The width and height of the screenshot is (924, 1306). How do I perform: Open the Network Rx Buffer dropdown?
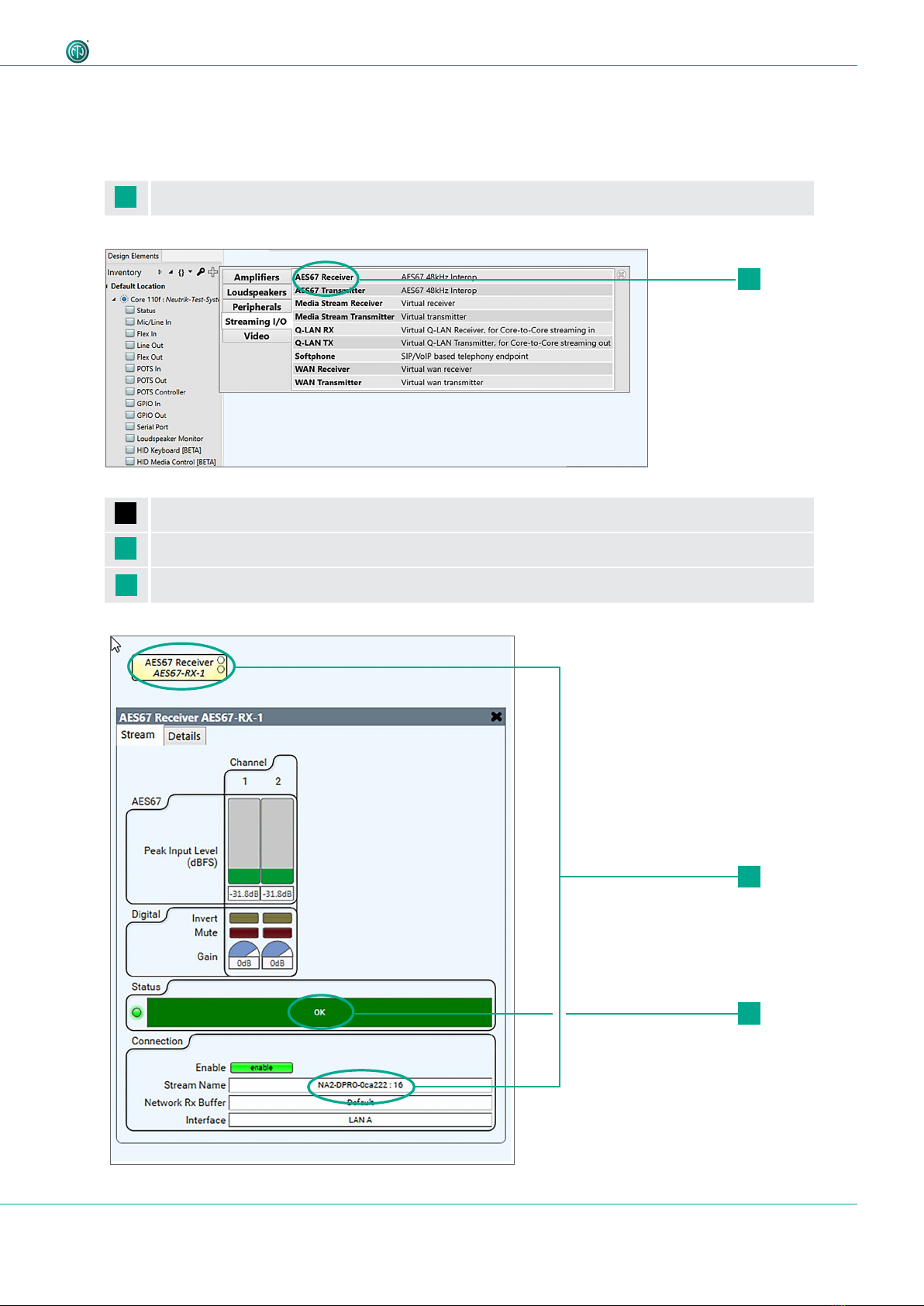click(x=360, y=1102)
